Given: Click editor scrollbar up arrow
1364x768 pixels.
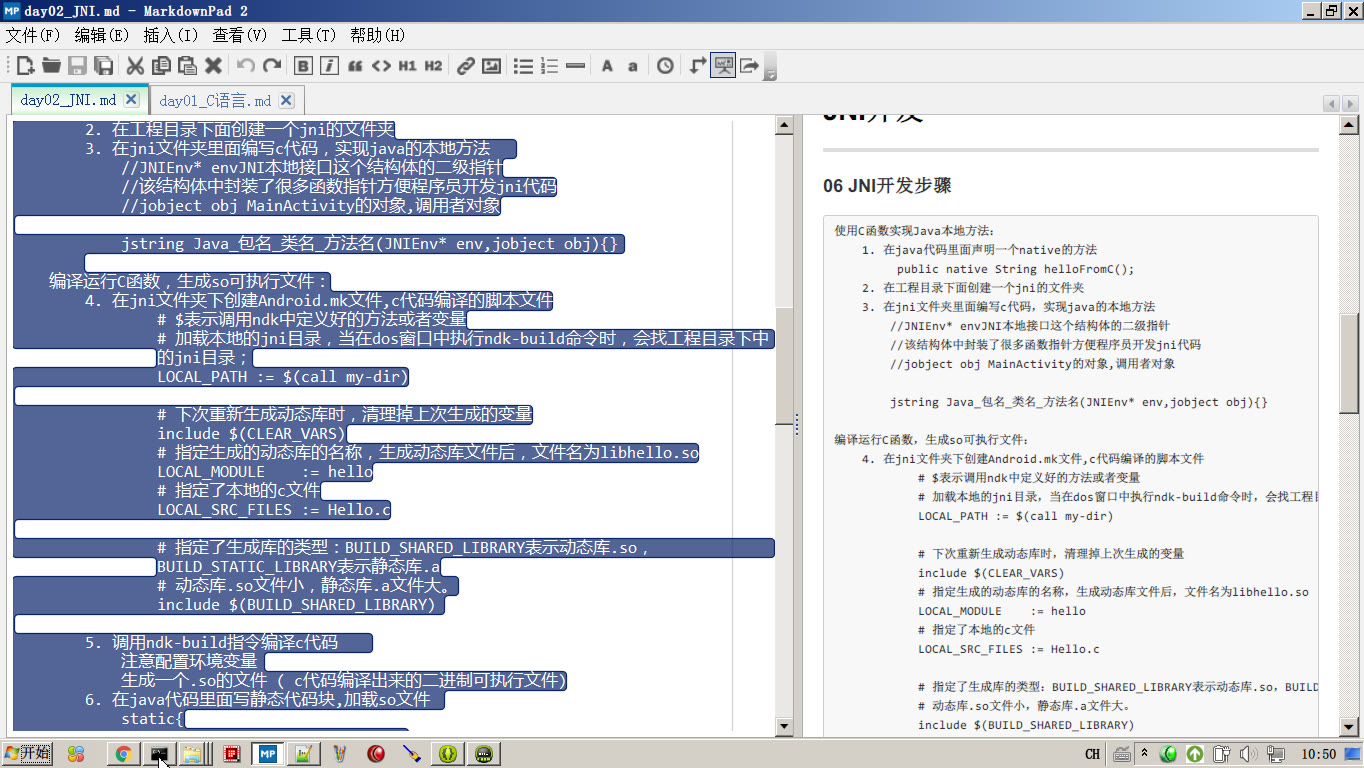Looking at the screenshot, I should pos(784,125).
